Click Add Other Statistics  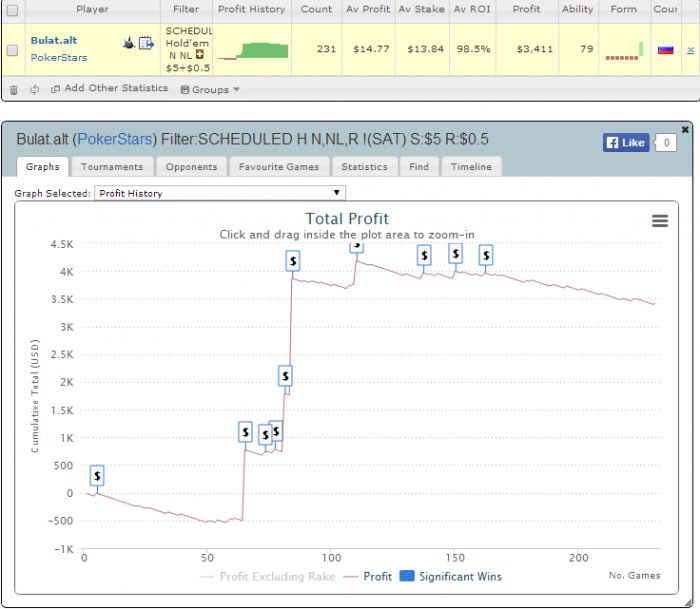(x=110, y=88)
